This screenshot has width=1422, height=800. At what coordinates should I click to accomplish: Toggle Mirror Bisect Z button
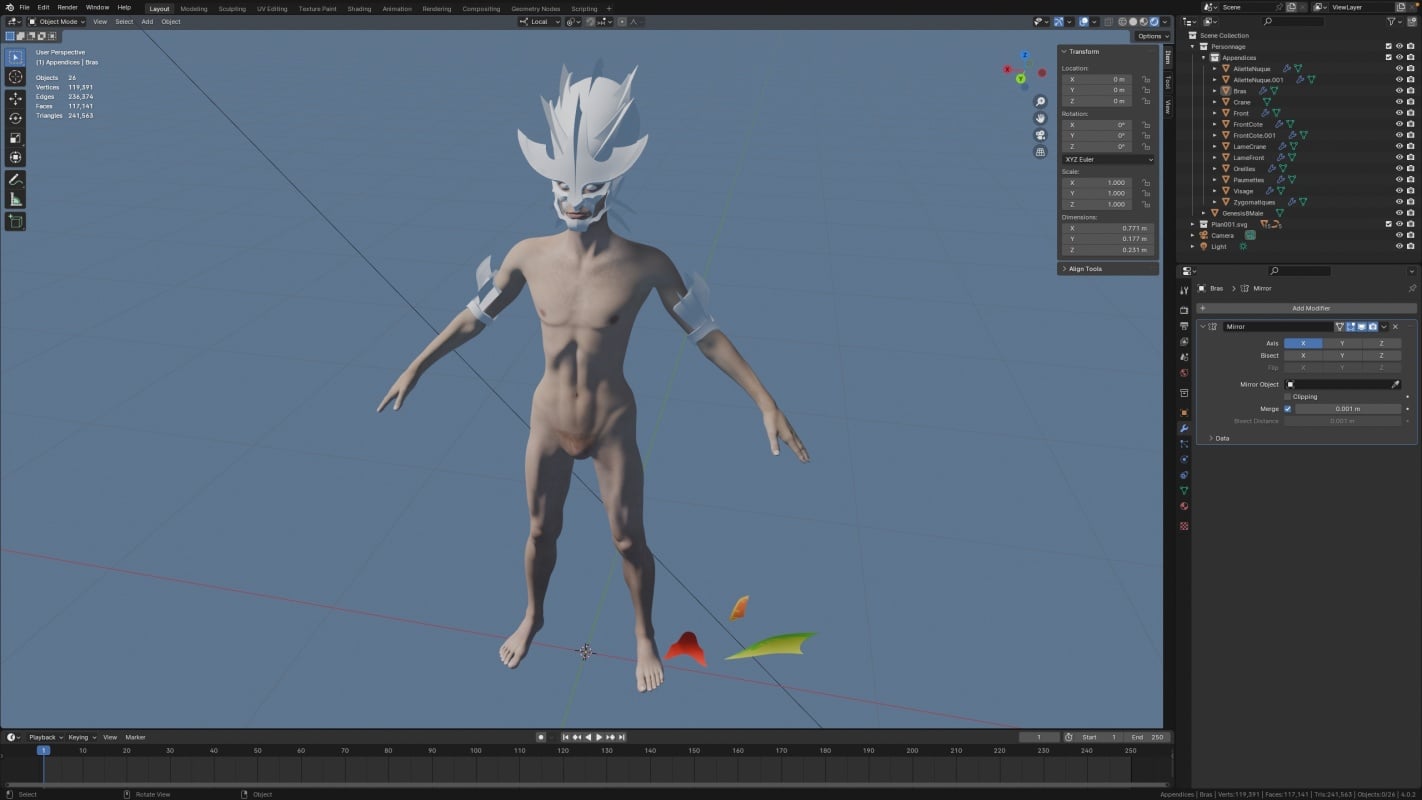coord(1381,355)
